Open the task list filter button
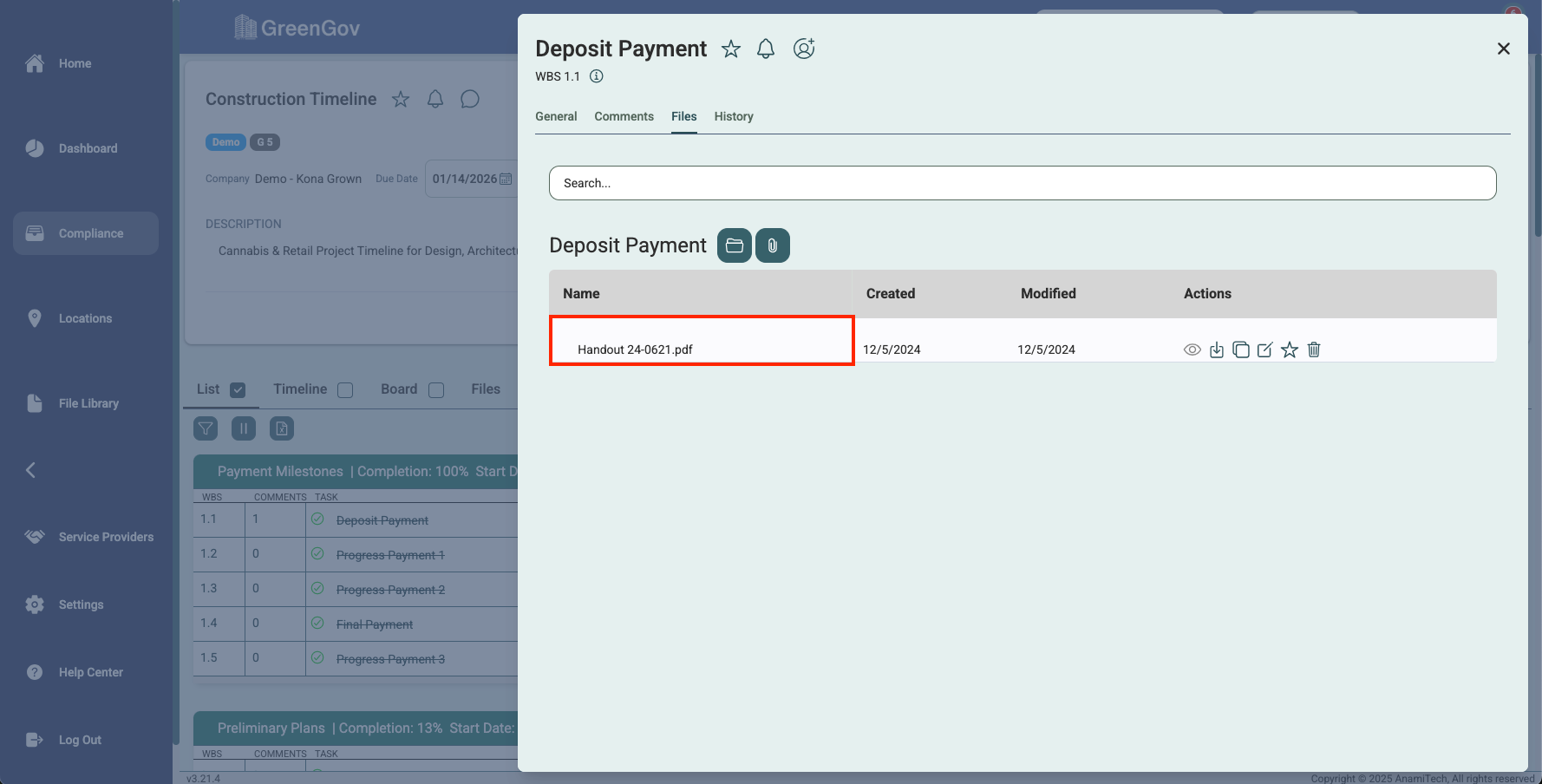This screenshot has height=784, width=1542. point(206,428)
